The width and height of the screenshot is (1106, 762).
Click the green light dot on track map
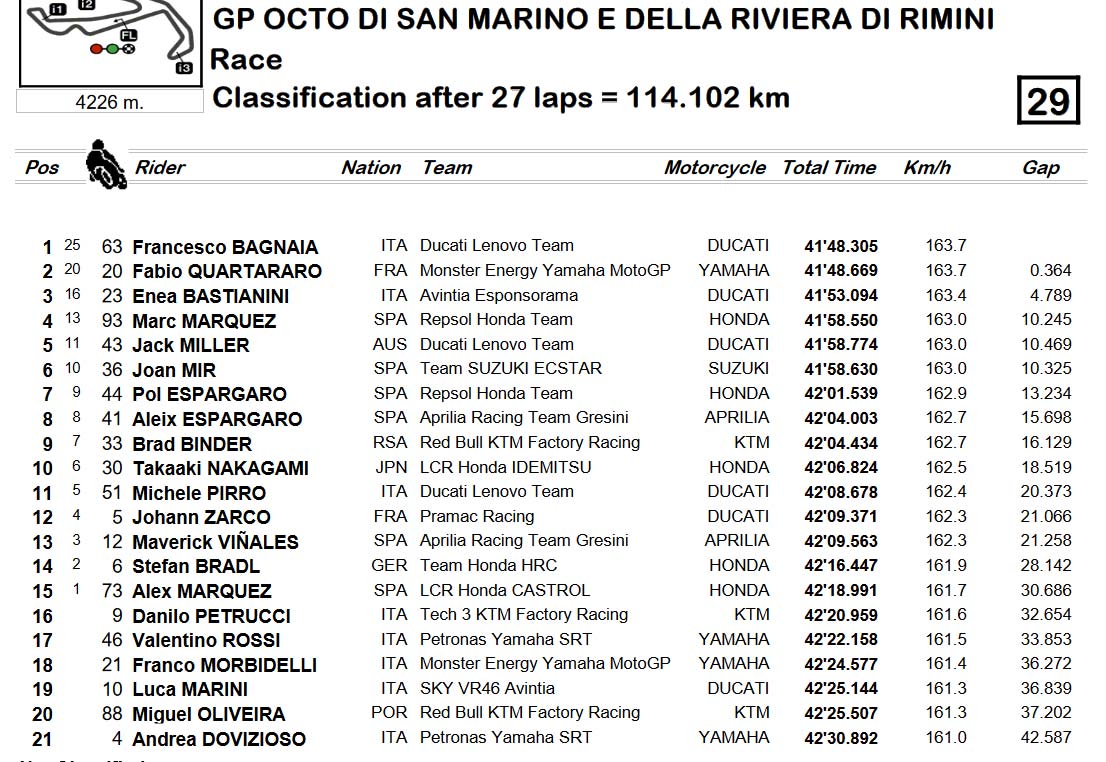pos(112,49)
